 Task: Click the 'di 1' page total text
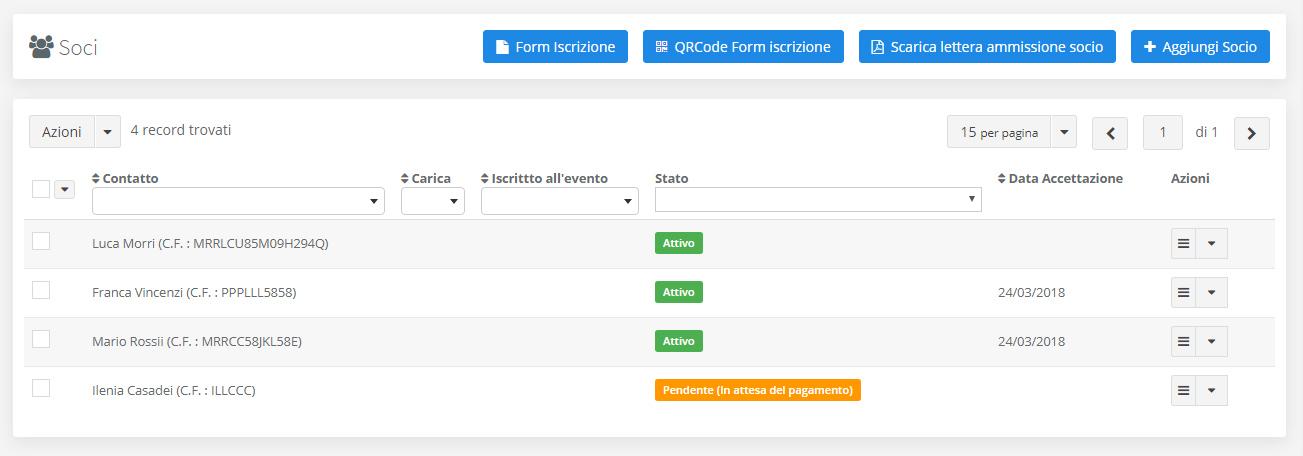pos(1207,132)
